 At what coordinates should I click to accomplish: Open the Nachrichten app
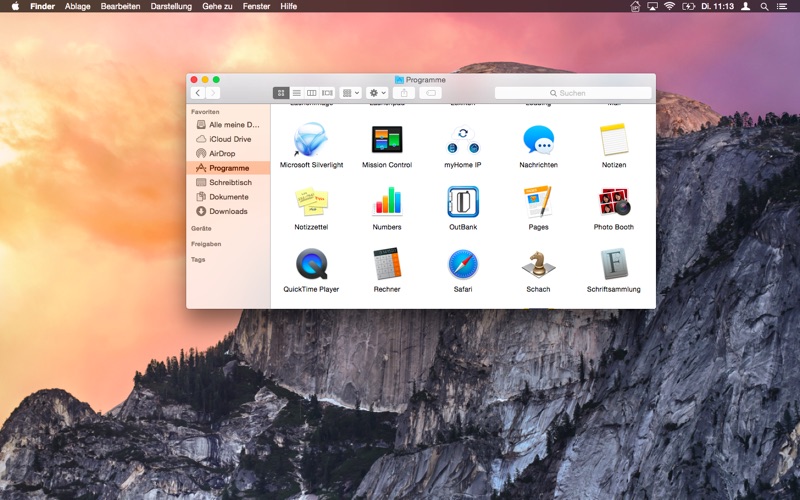click(538, 139)
